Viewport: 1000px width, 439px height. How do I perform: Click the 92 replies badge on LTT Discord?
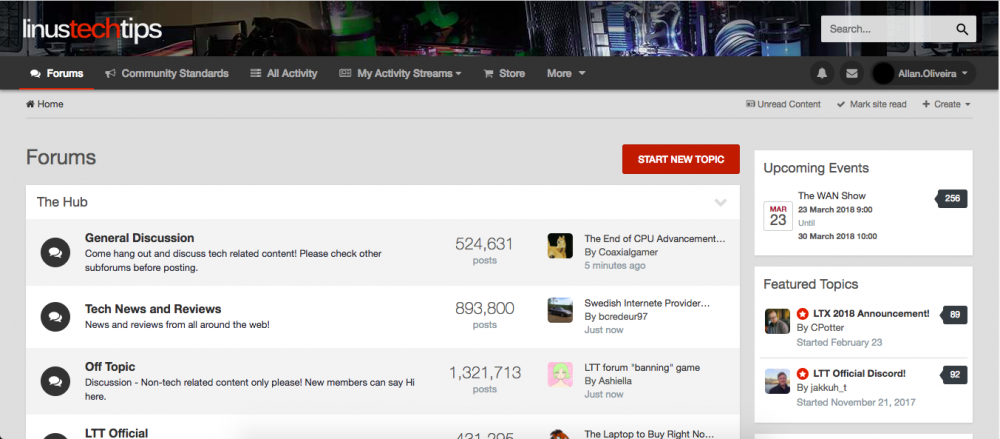coord(954,375)
